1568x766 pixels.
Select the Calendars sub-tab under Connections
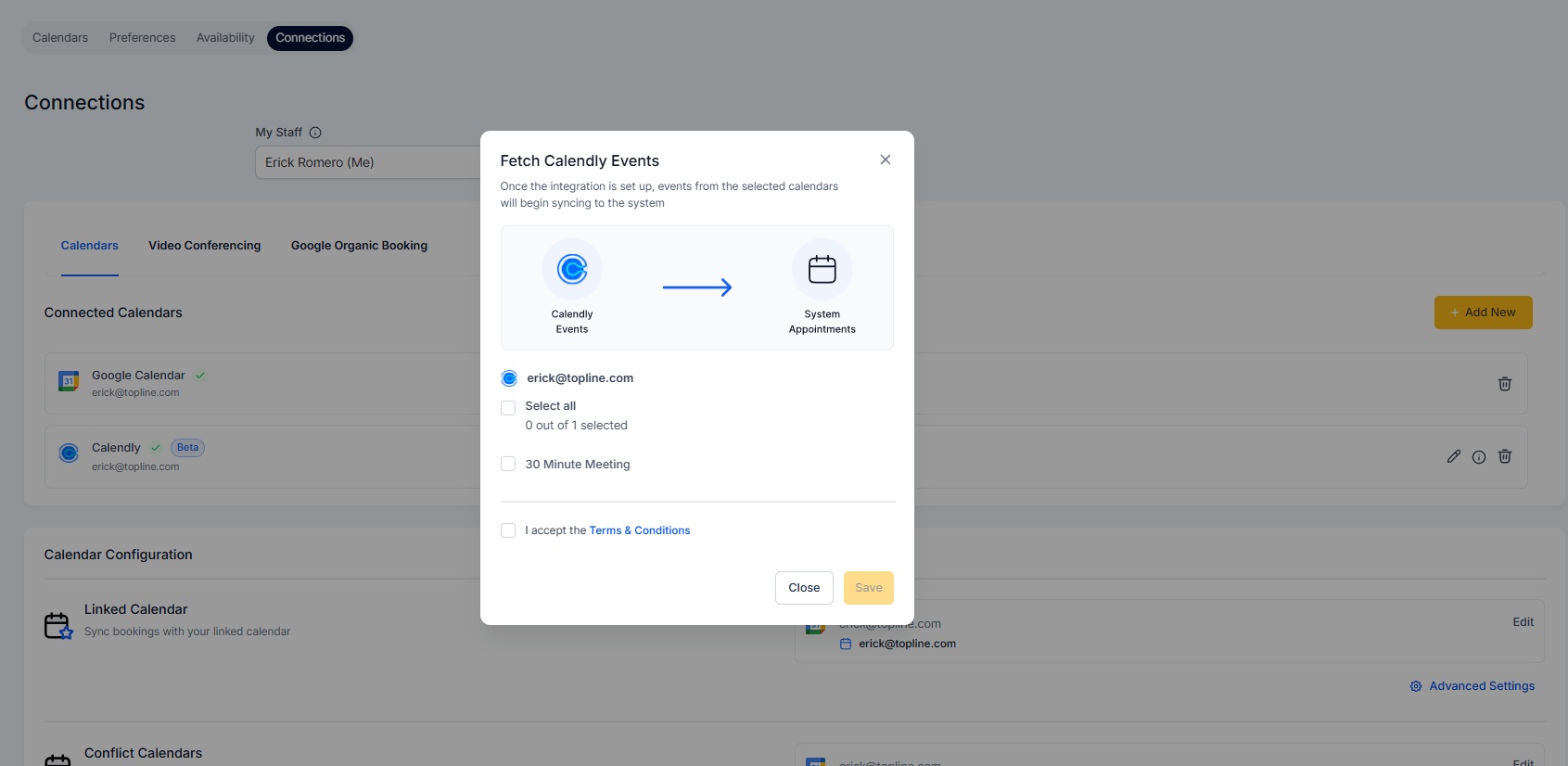(x=90, y=246)
